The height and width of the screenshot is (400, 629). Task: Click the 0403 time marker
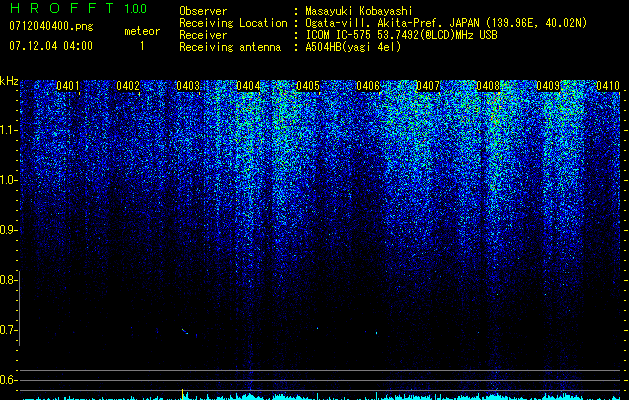pos(188,86)
